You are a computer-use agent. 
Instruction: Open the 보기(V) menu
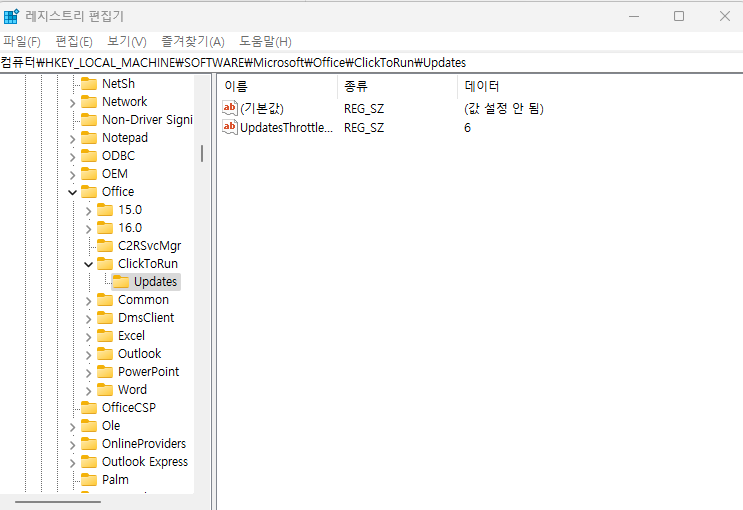pyautogui.click(x=127, y=42)
